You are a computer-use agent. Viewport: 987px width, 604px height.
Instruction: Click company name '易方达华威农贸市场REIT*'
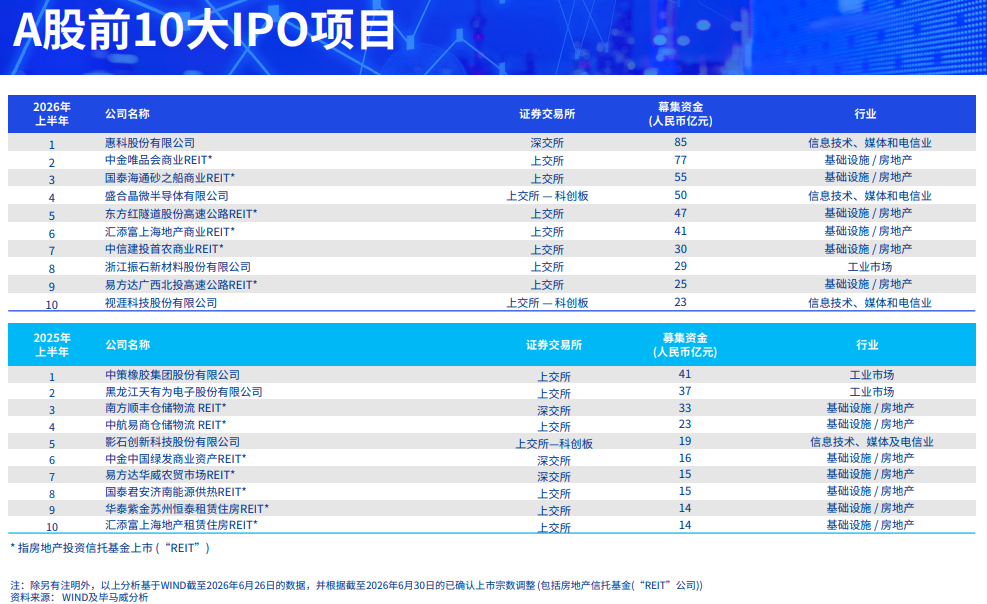point(170,475)
